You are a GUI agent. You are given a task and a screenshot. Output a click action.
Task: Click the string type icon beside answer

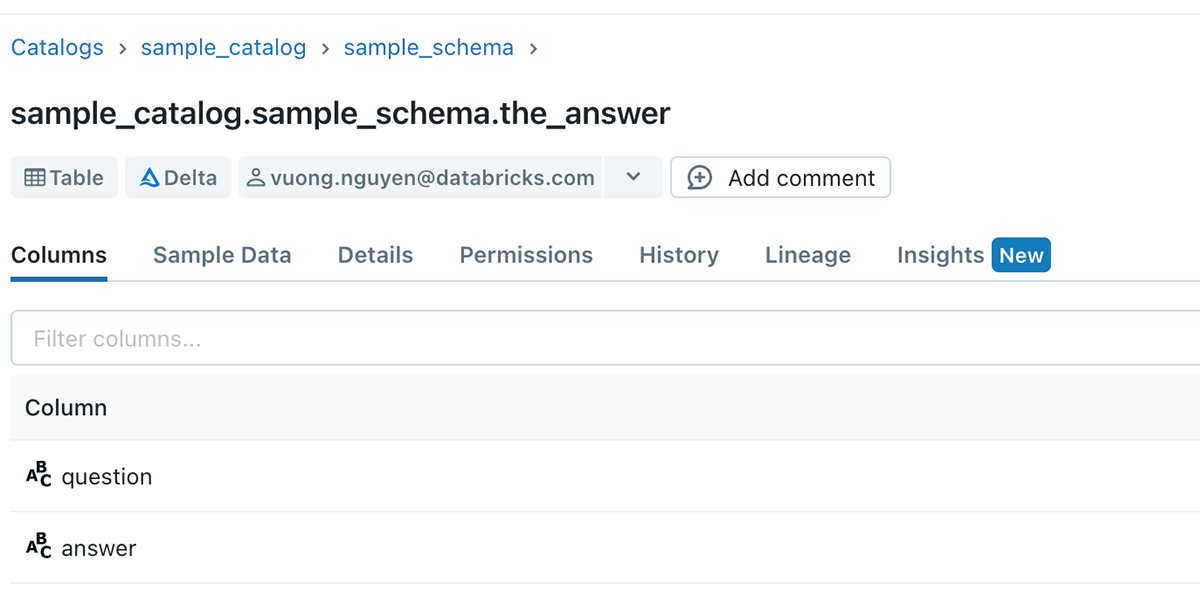(38, 547)
